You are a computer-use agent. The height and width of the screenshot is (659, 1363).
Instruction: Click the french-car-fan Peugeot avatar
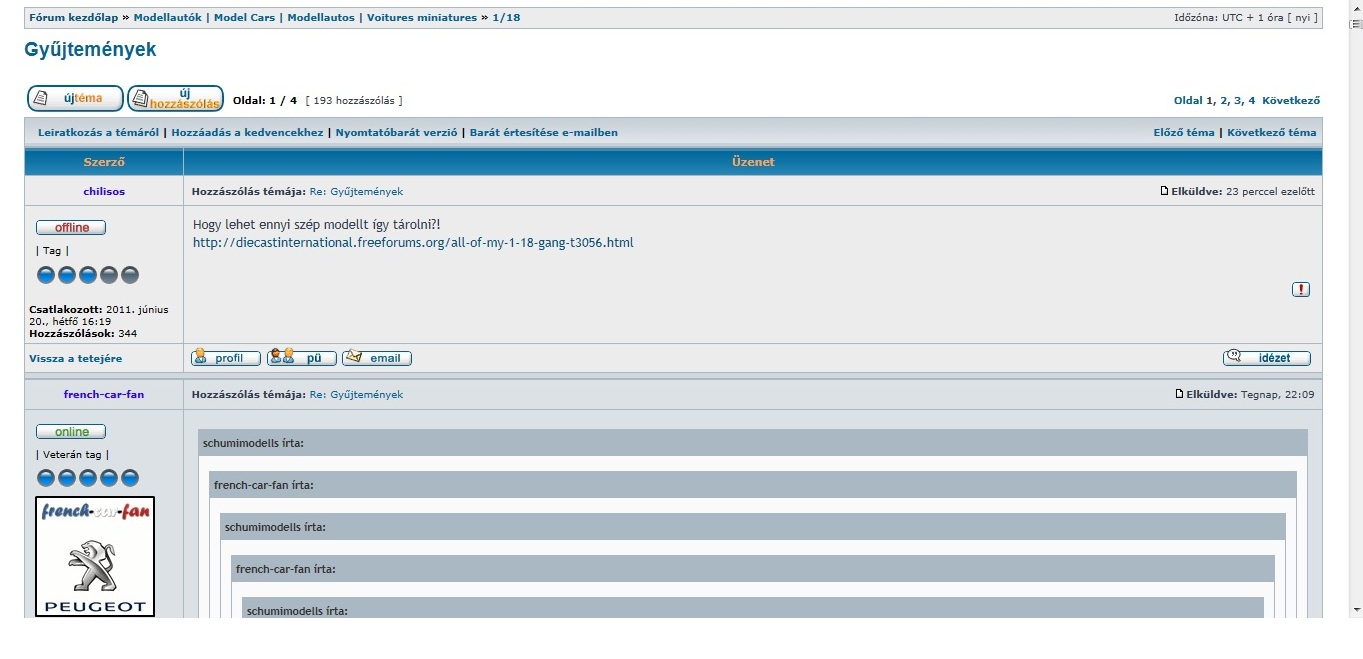point(95,556)
